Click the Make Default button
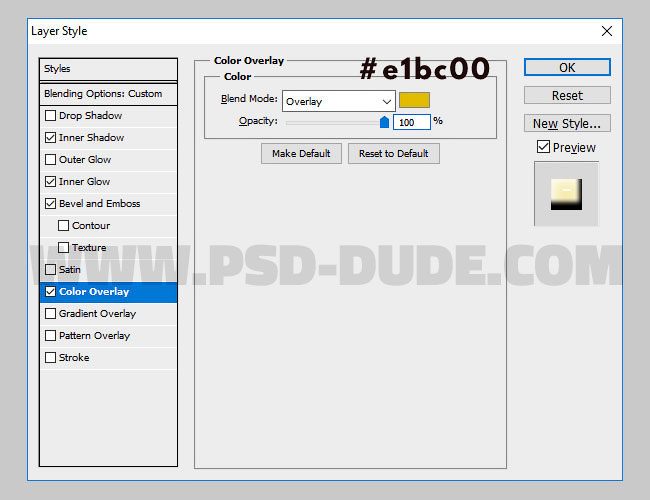The image size is (650, 500). coord(301,153)
